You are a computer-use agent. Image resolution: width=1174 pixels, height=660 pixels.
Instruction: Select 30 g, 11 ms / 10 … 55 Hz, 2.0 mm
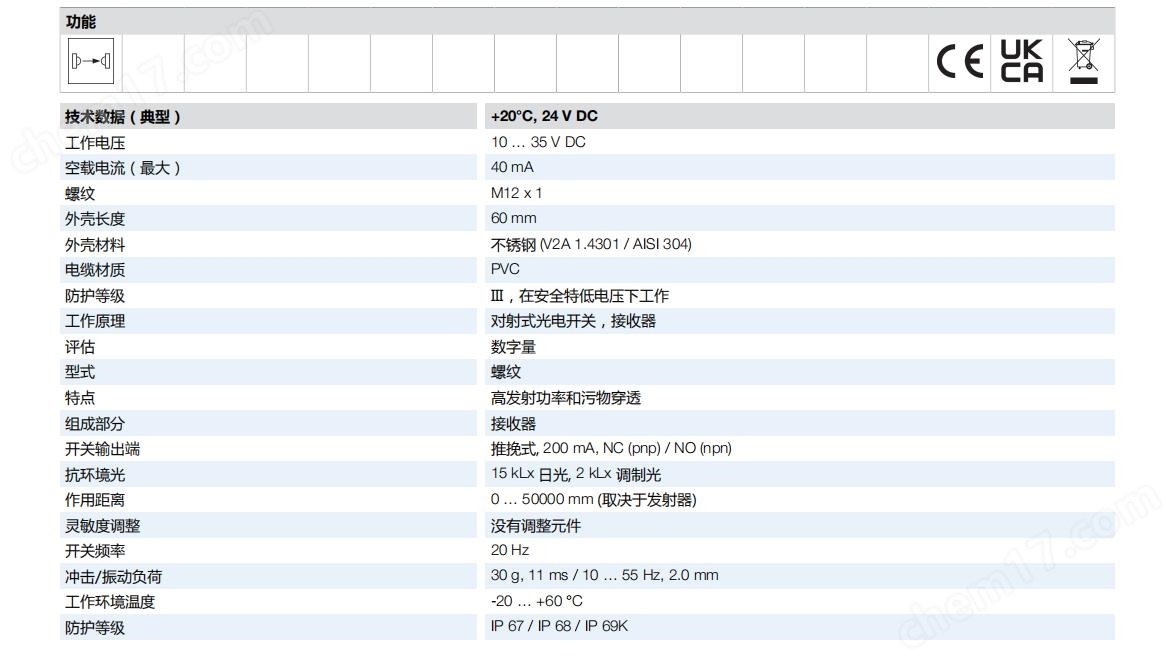pos(605,575)
